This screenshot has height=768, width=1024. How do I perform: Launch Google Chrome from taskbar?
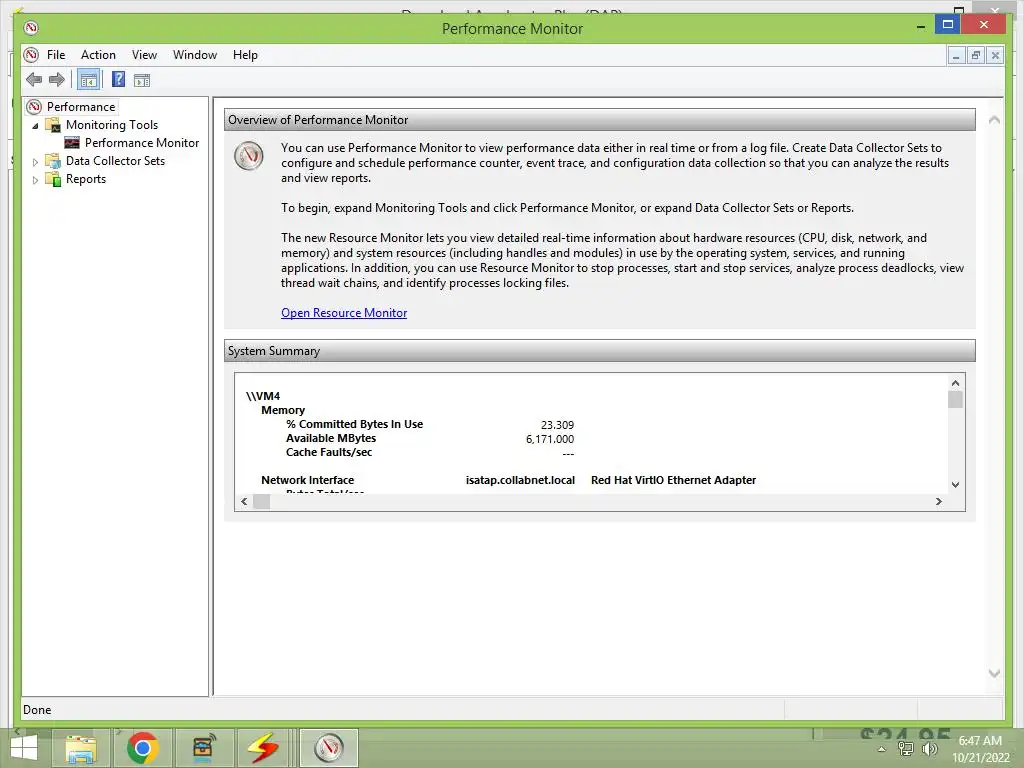click(142, 748)
